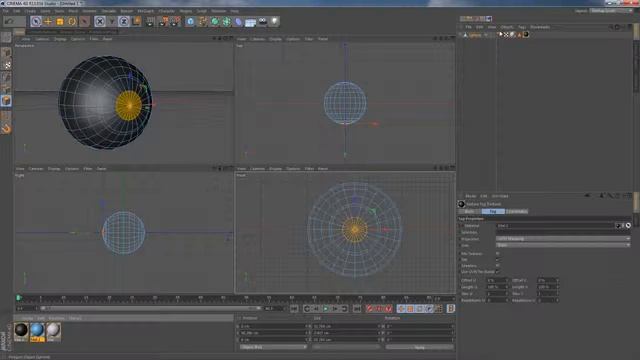Open the environment floor icon

(251, 22)
